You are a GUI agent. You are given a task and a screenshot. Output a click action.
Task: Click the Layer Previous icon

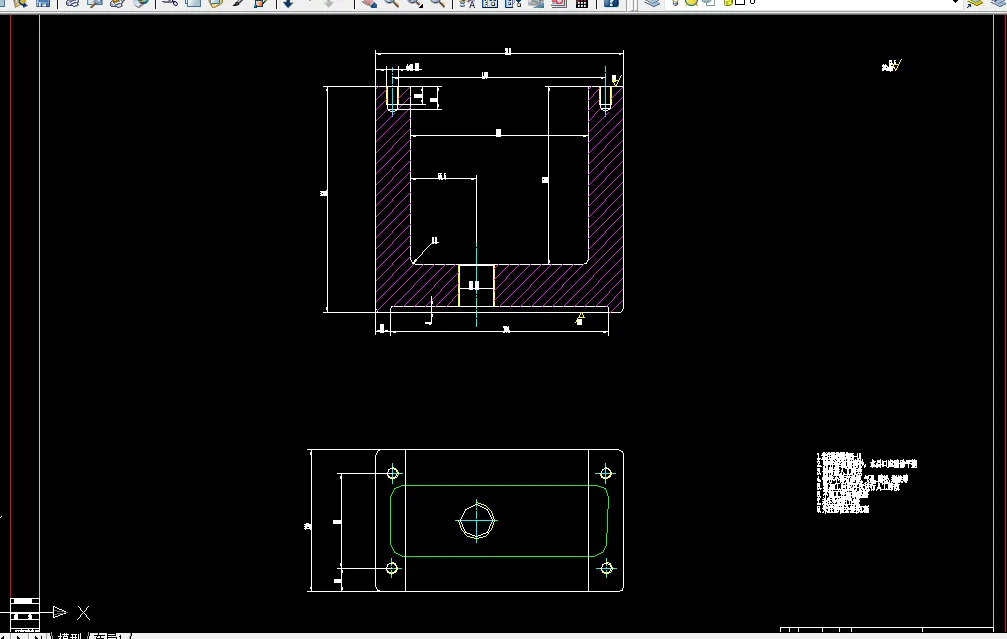(x=999, y=3)
